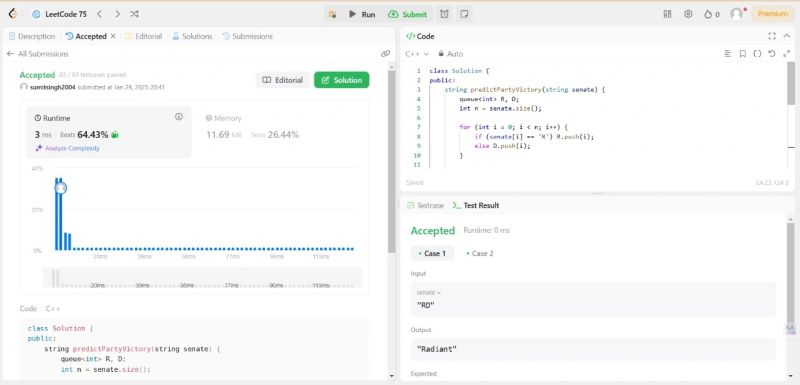Image resolution: width=800 pixels, height=385 pixels.
Task: Click the bookmark icon in editor toolbar
Action: click(743, 54)
